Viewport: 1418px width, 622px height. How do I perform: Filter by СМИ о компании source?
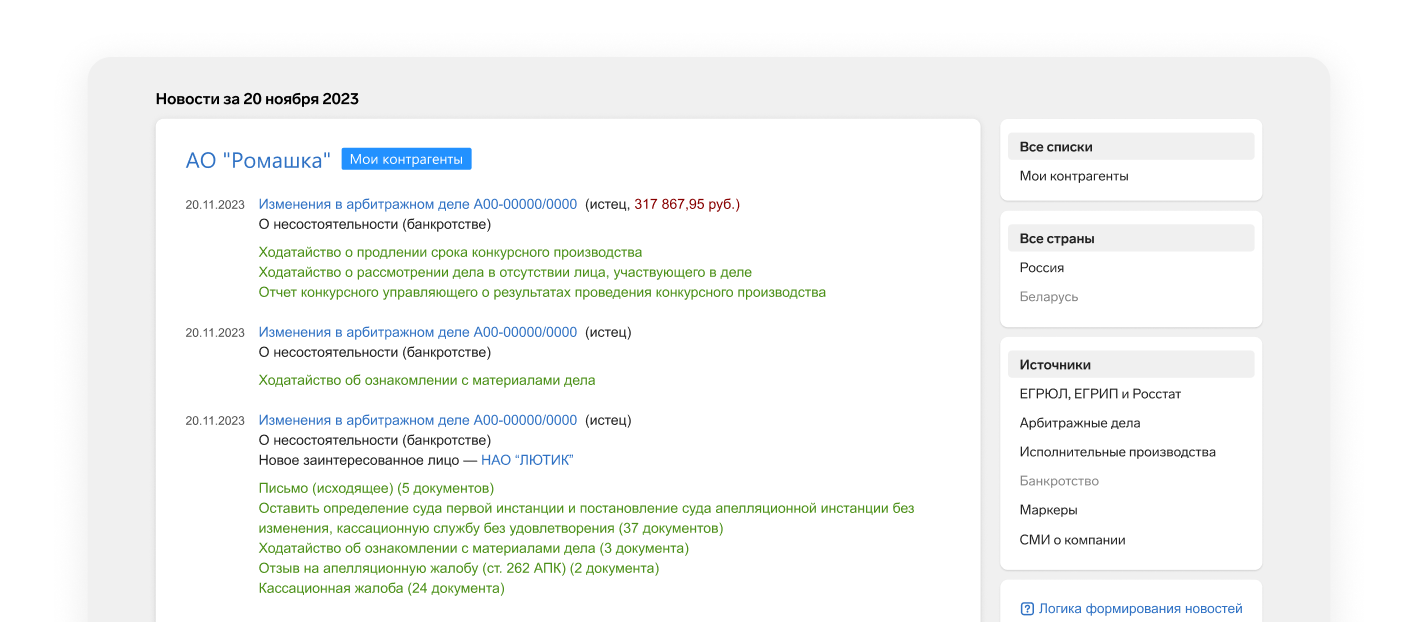coord(1072,540)
